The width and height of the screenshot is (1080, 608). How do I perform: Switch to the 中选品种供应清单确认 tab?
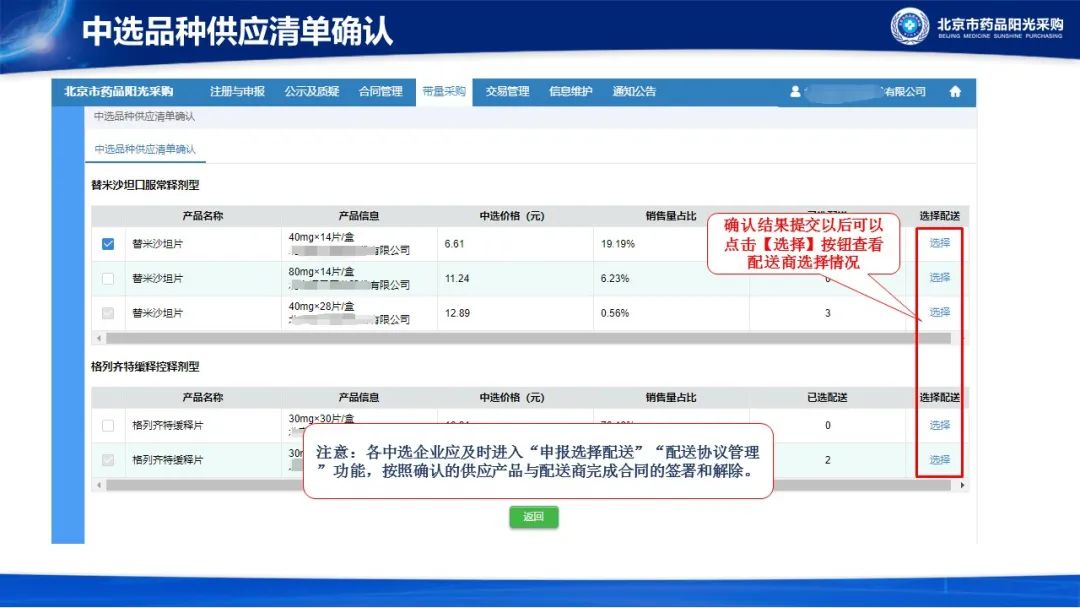point(145,150)
